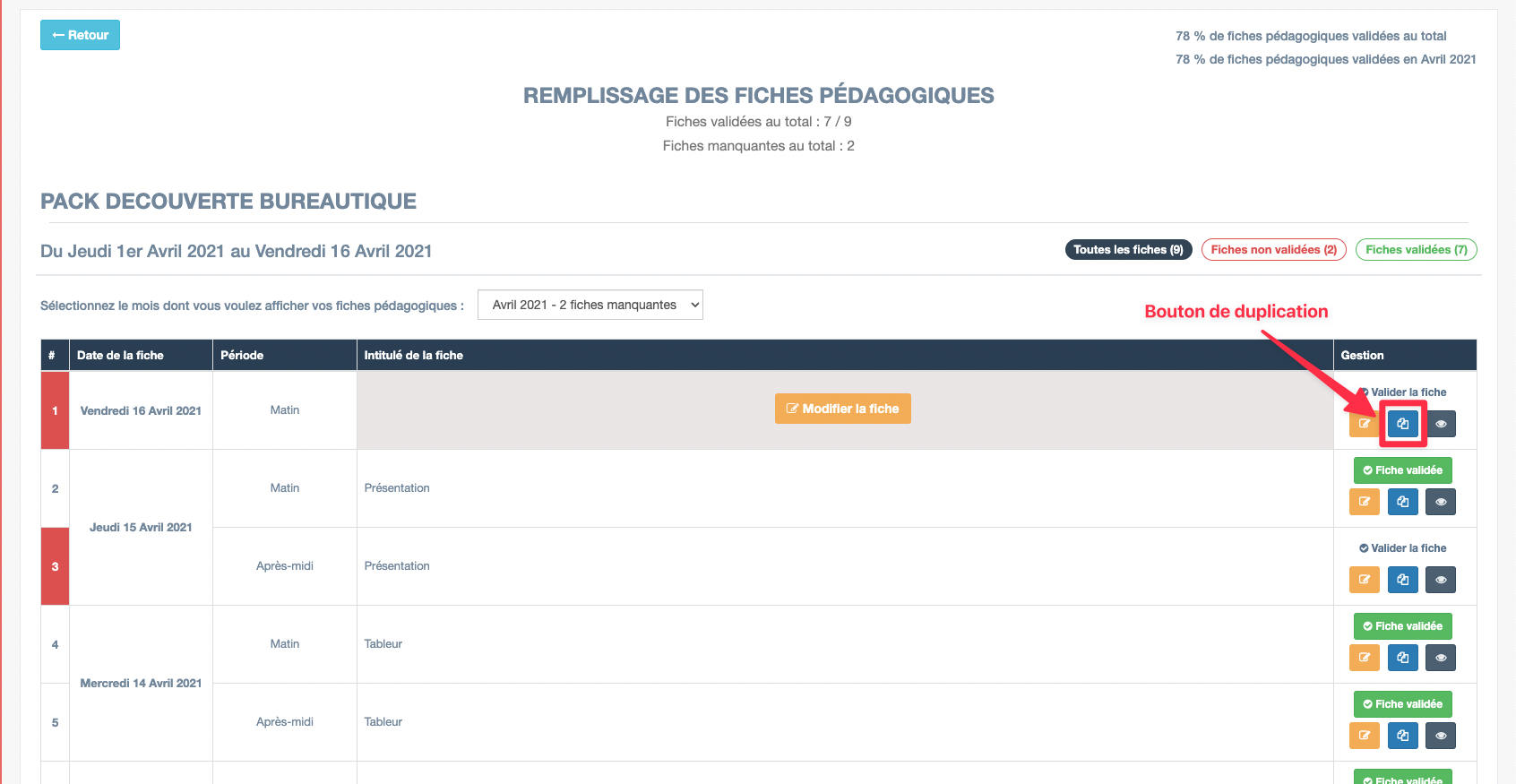Filter by Fiches validées (7)
Screen dimensions: 1516x784
[x=1416, y=250]
